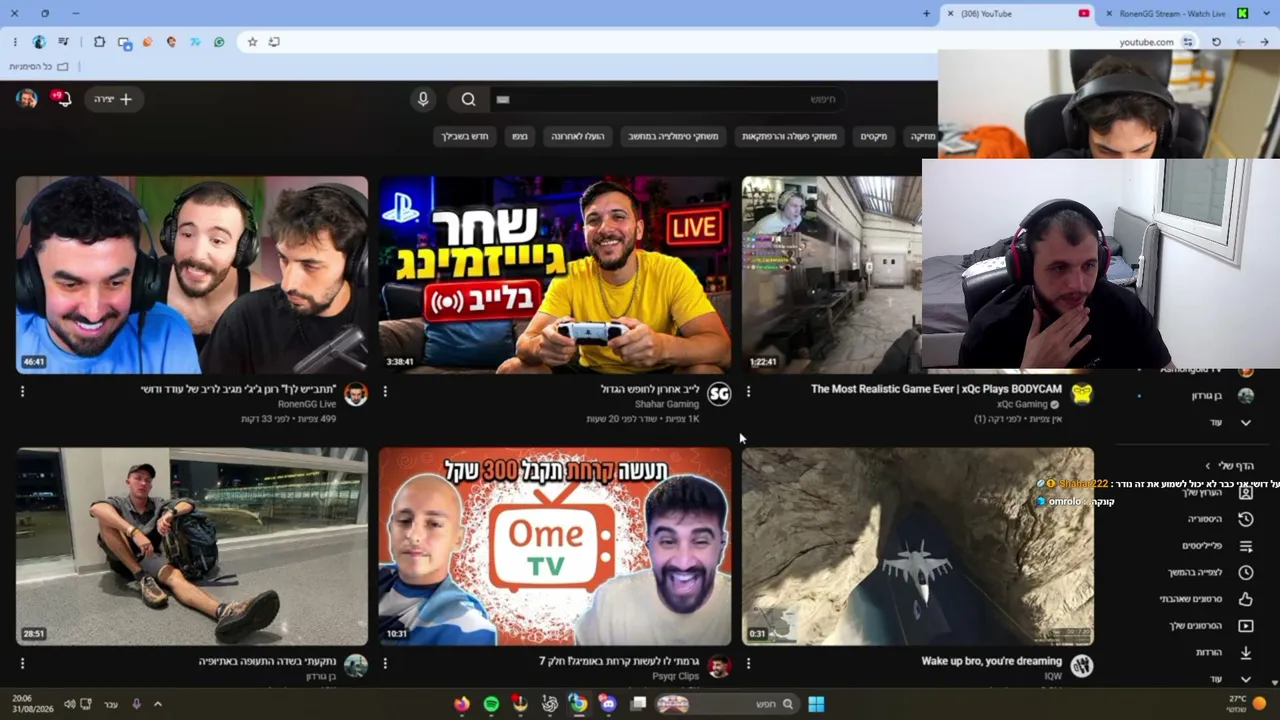Open 'The Most Realistic Game Ever' title
Screen dimensions: 1280x720
point(936,389)
